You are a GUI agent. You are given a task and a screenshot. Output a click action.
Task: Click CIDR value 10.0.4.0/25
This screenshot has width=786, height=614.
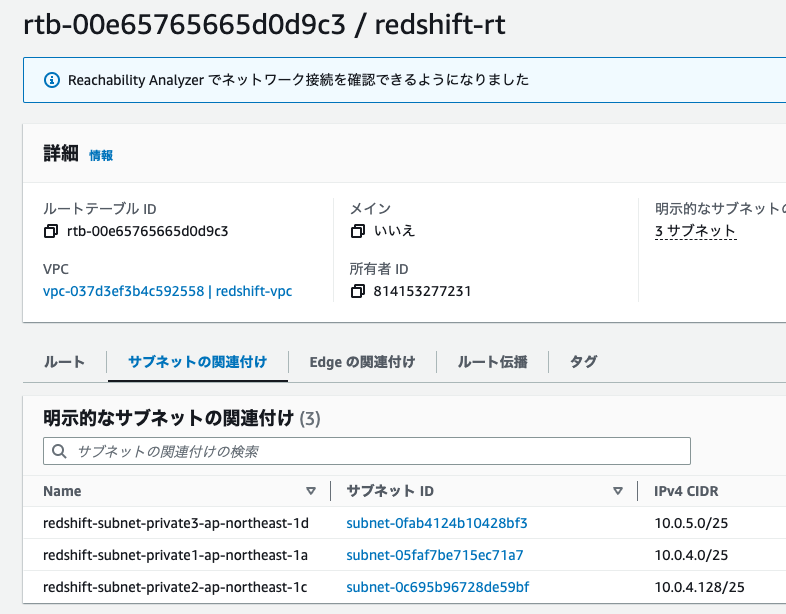click(x=691, y=555)
